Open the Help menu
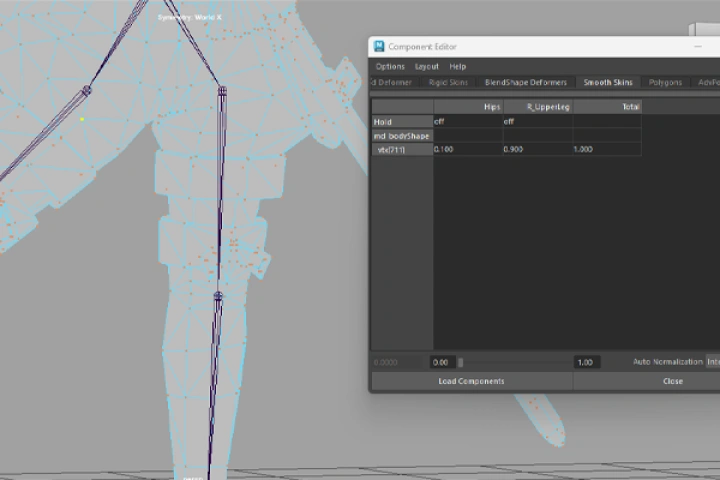Screen dimensions: 720x480 (x=457, y=67)
